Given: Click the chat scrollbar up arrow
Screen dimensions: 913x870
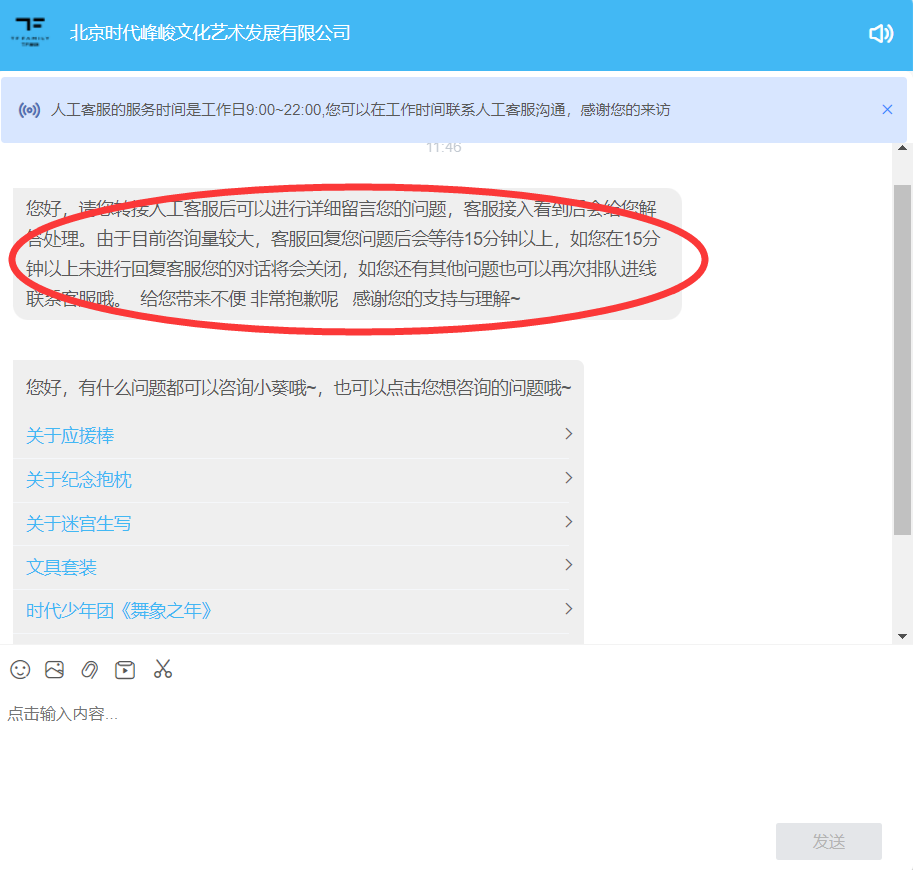Looking at the screenshot, I should coord(903,148).
